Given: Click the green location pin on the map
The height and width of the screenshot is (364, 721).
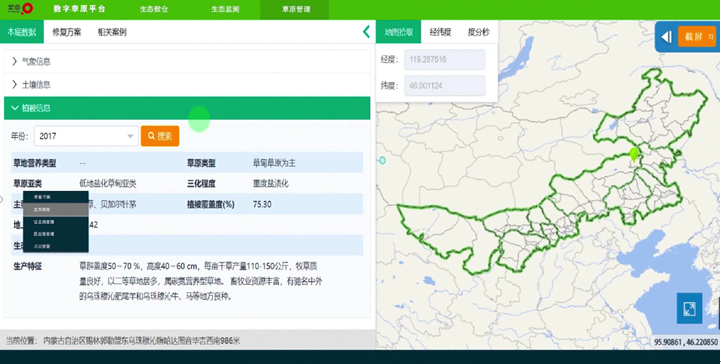Looking at the screenshot, I should tap(635, 154).
